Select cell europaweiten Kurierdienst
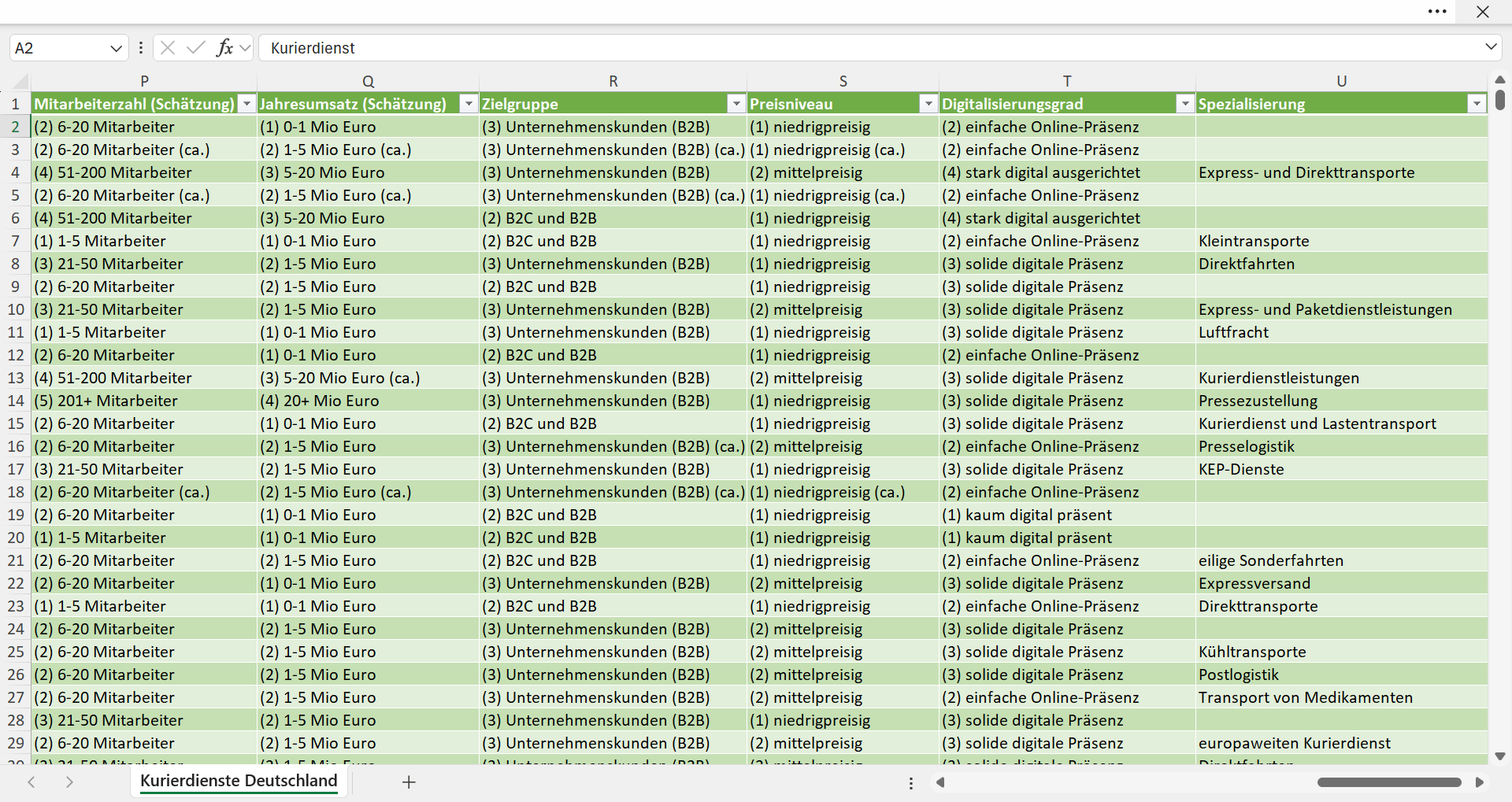This screenshot has width=1512, height=802. (x=1341, y=743)
